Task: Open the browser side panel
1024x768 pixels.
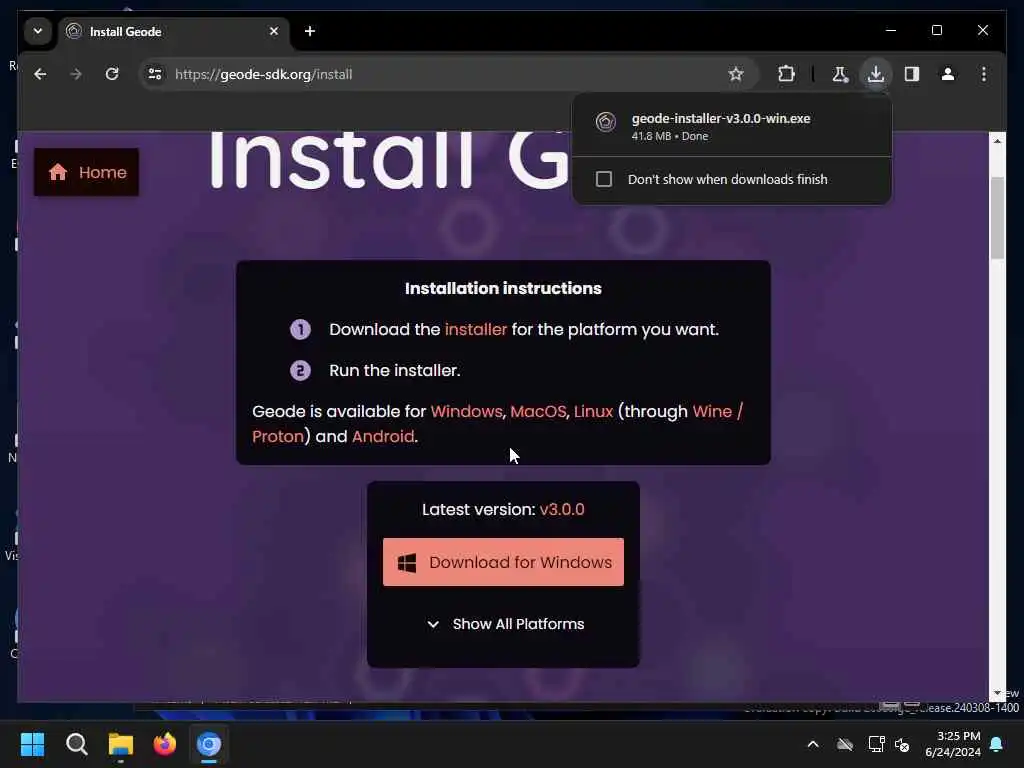Action: (x=912, y=74)
